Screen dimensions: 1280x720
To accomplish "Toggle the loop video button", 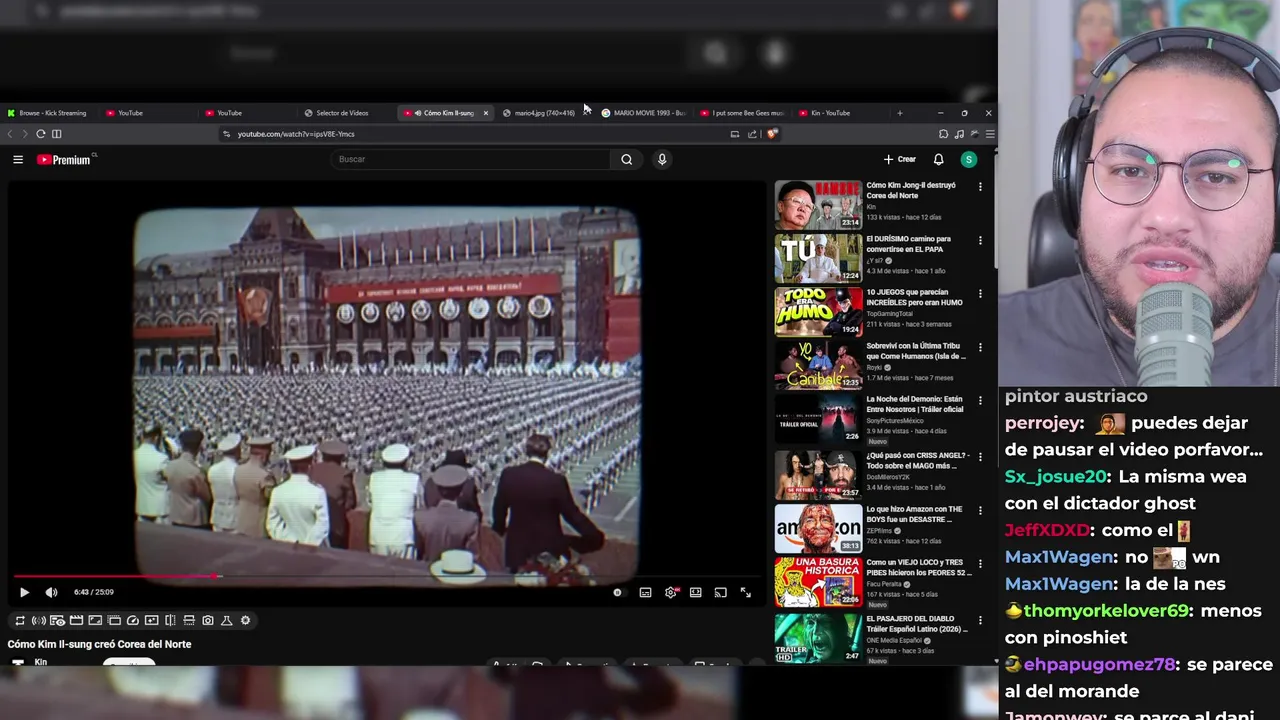I will point(19,620).
